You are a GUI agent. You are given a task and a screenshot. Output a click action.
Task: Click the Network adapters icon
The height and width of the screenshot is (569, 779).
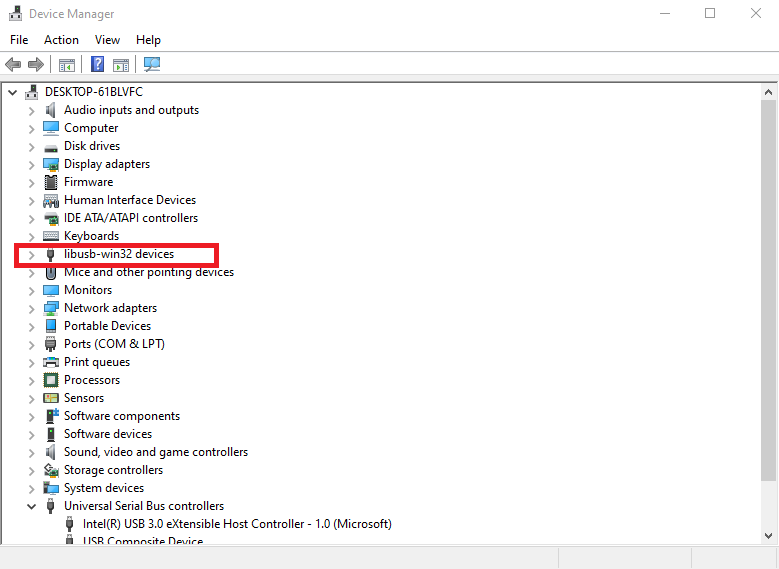51,308
